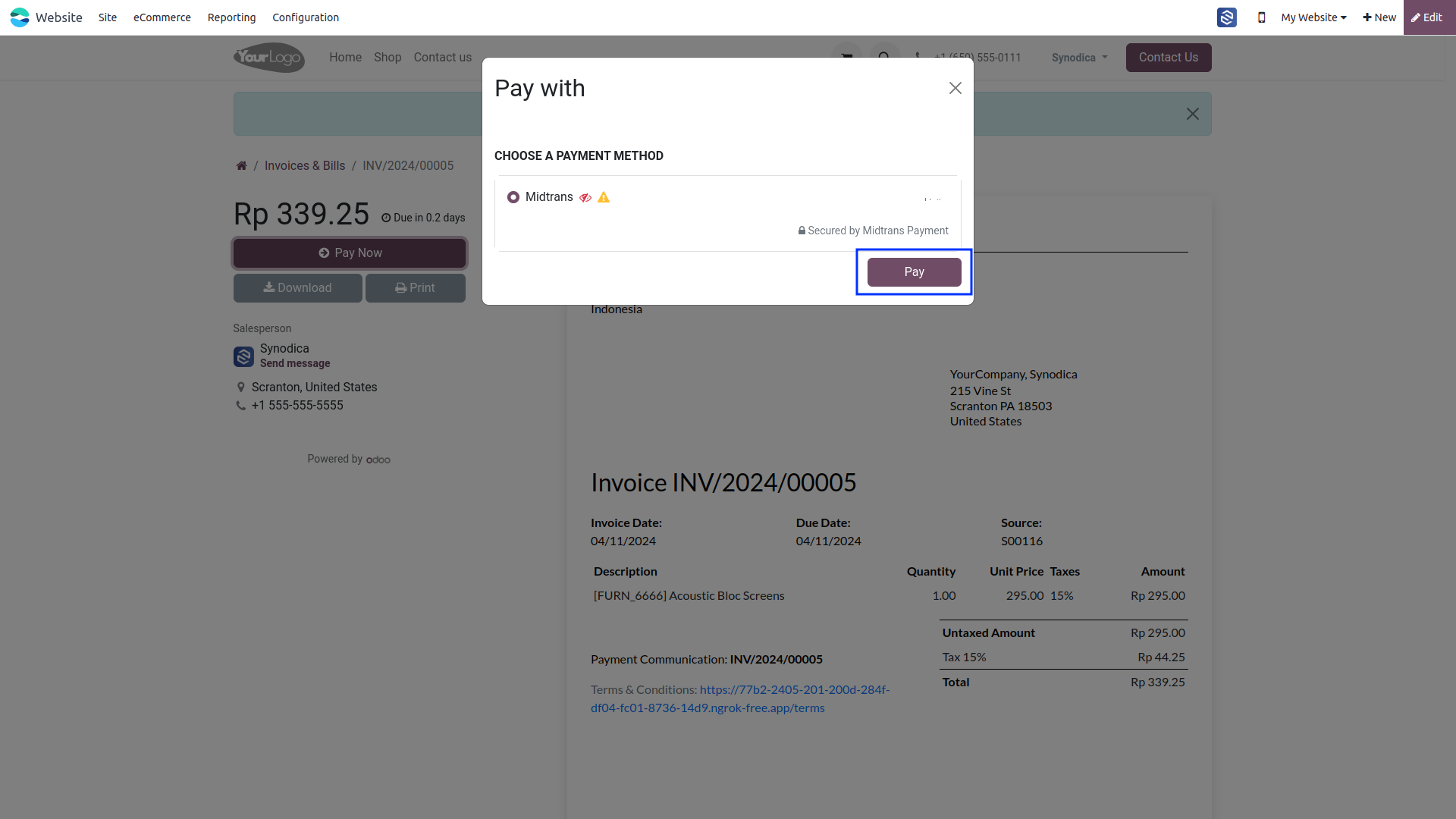
Task: Click the home breadcrumb icon
Action: click(241, 165)
